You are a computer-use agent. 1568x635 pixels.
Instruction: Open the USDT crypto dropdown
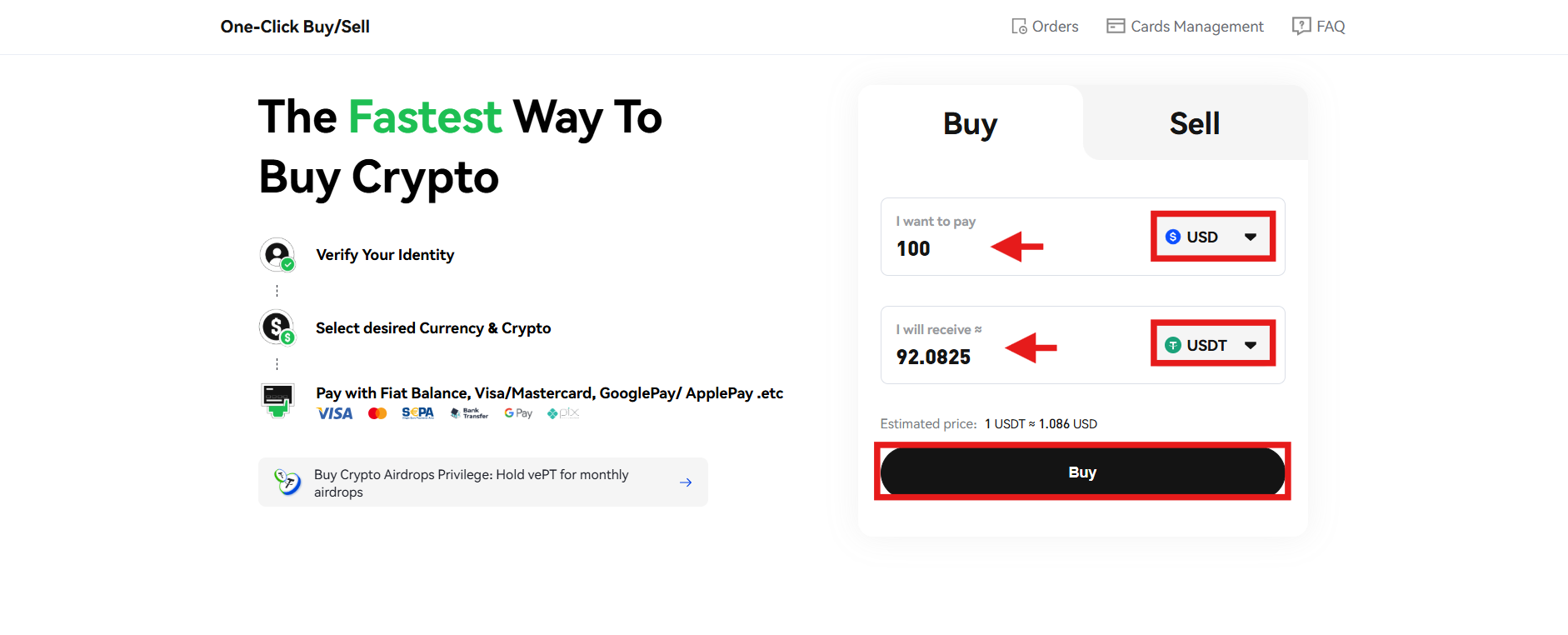coord(1251,344)
